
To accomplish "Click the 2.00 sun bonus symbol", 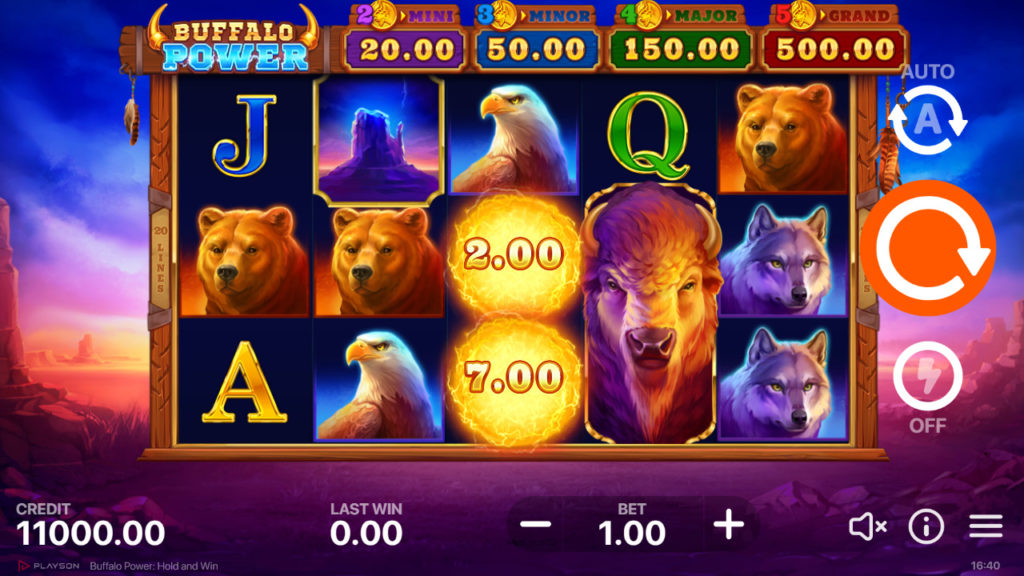I will click(x=514, y=255).
